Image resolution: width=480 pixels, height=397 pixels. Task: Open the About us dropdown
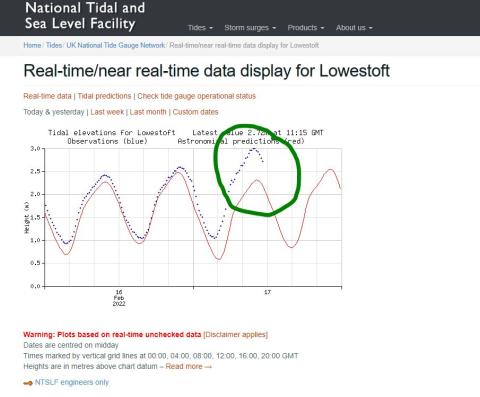[354, 28]
